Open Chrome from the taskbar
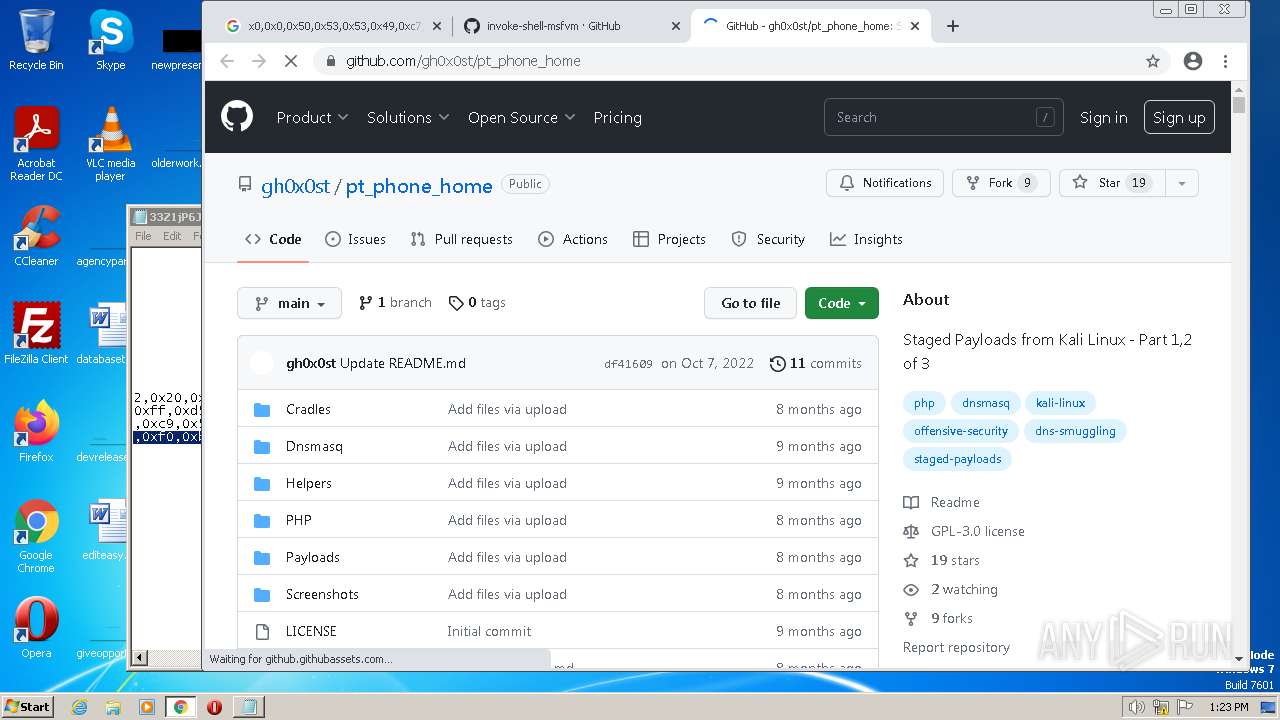Viewport: 1280px width, 720px height. (x=180, y=706)
